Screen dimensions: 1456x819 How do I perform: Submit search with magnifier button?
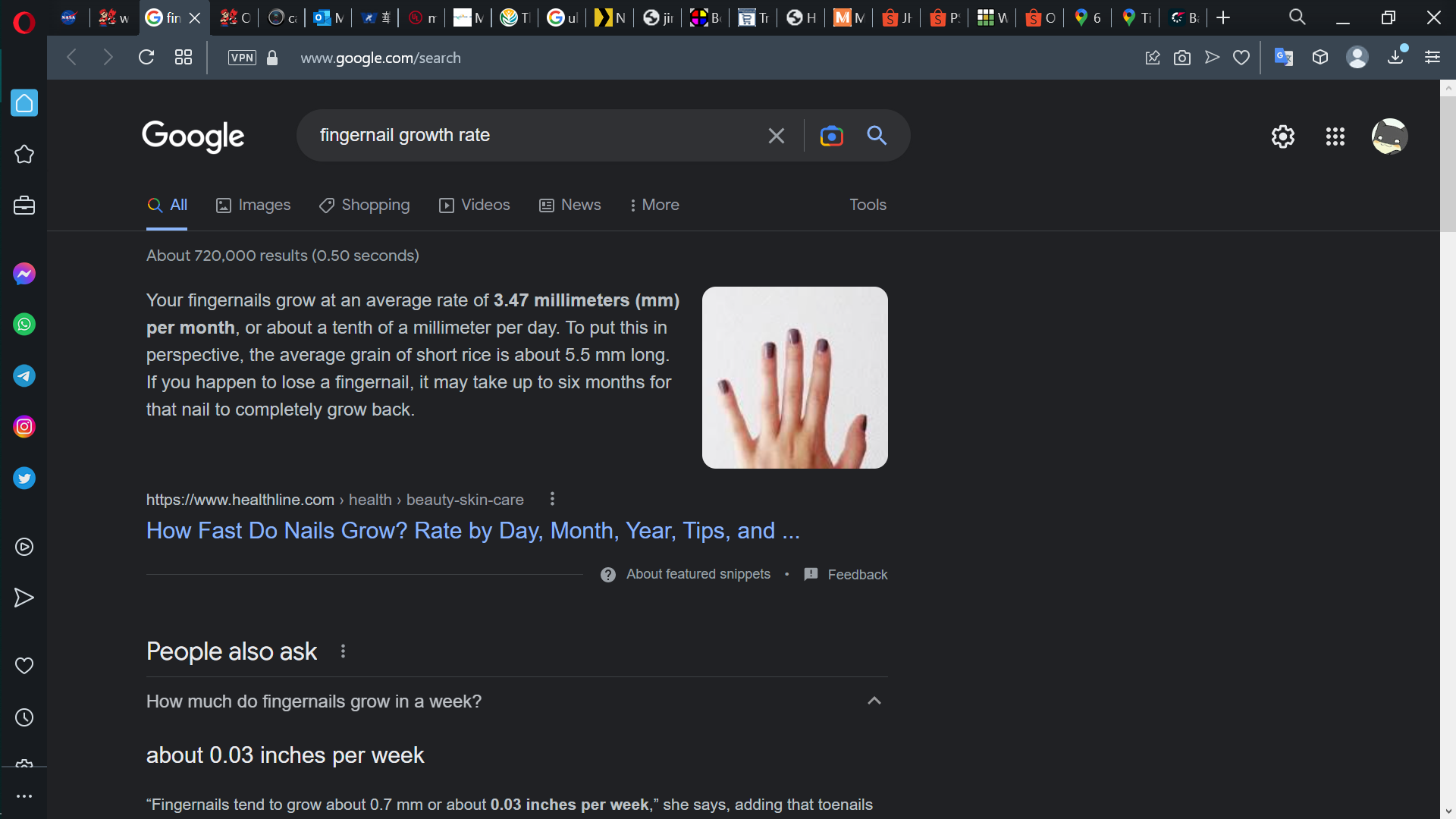877,136
